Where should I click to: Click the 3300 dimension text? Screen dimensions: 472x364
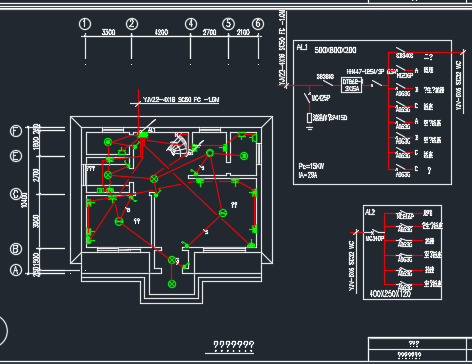[108, 32]
